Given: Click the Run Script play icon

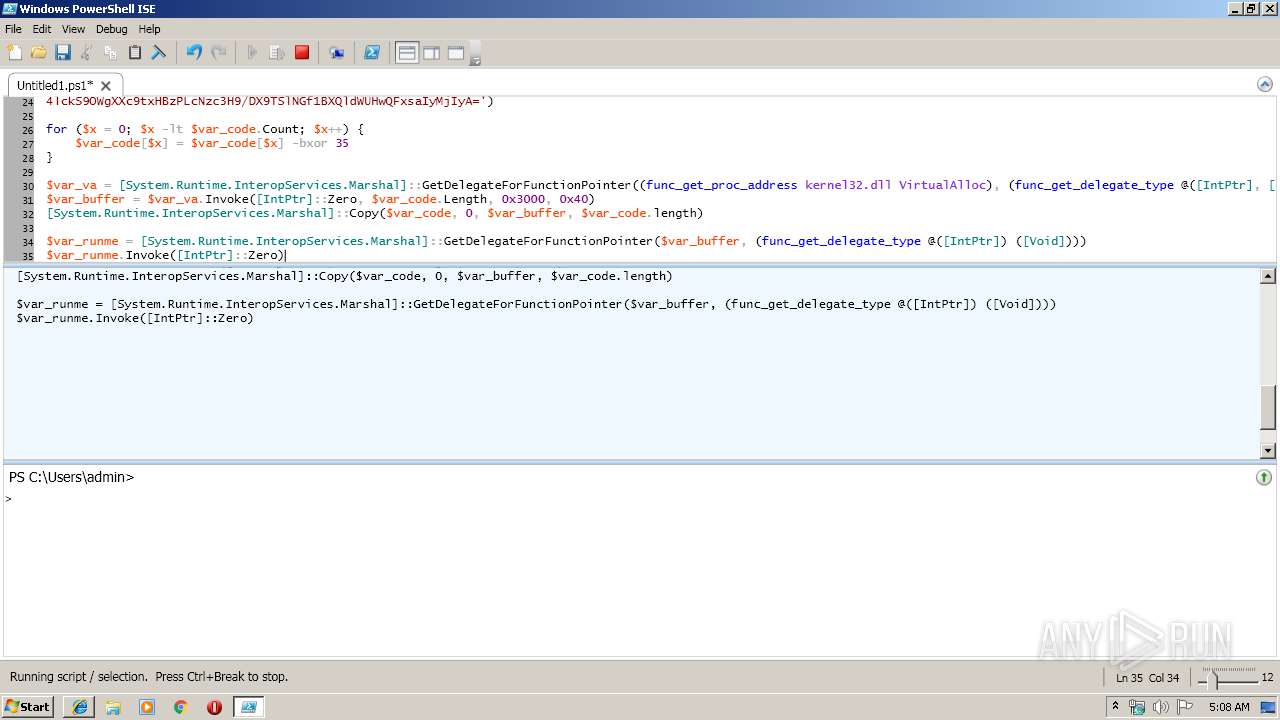Looking at the screenshot, I should click(253, 53).
